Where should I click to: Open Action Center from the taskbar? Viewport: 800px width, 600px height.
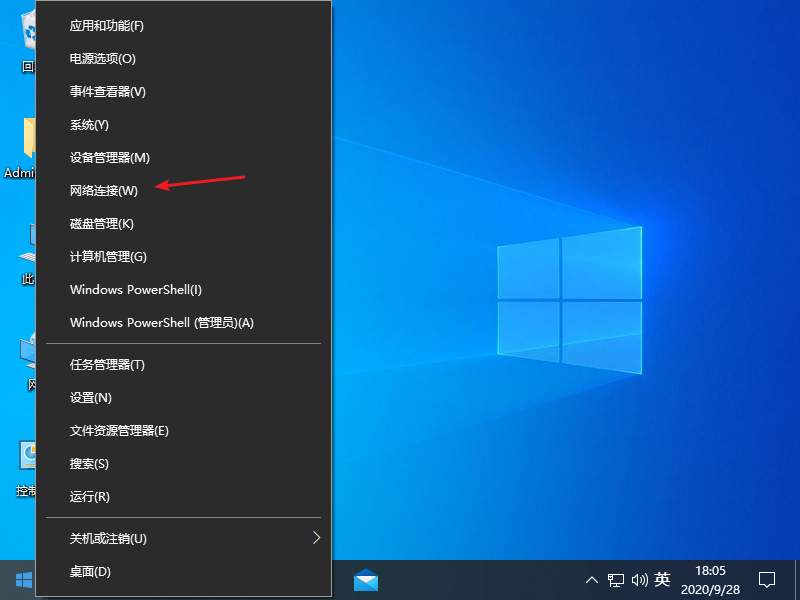pyautogui.click(x=765, y=579)
